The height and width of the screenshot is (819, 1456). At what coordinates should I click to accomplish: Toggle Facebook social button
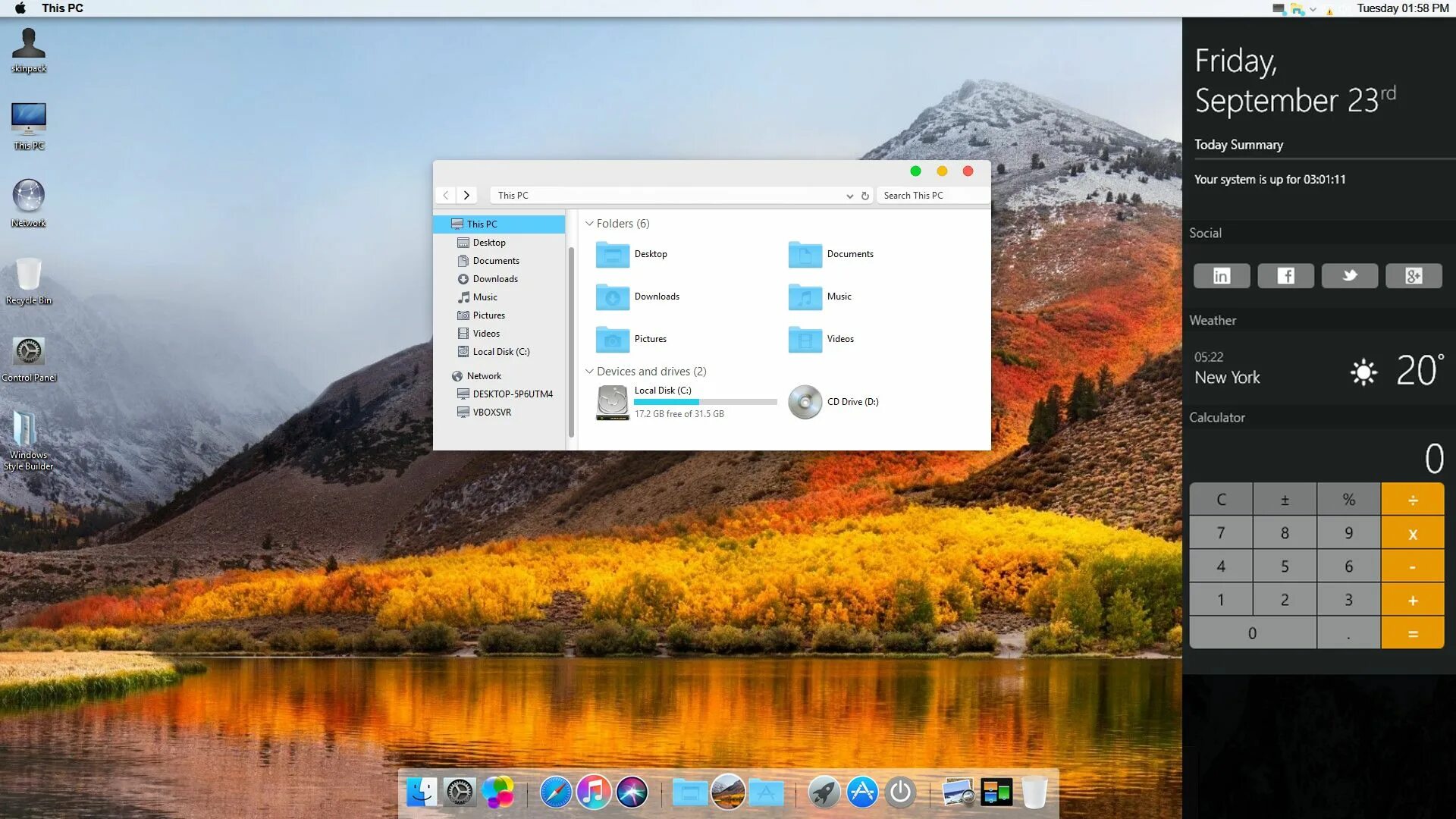(x=1285, y=275)
